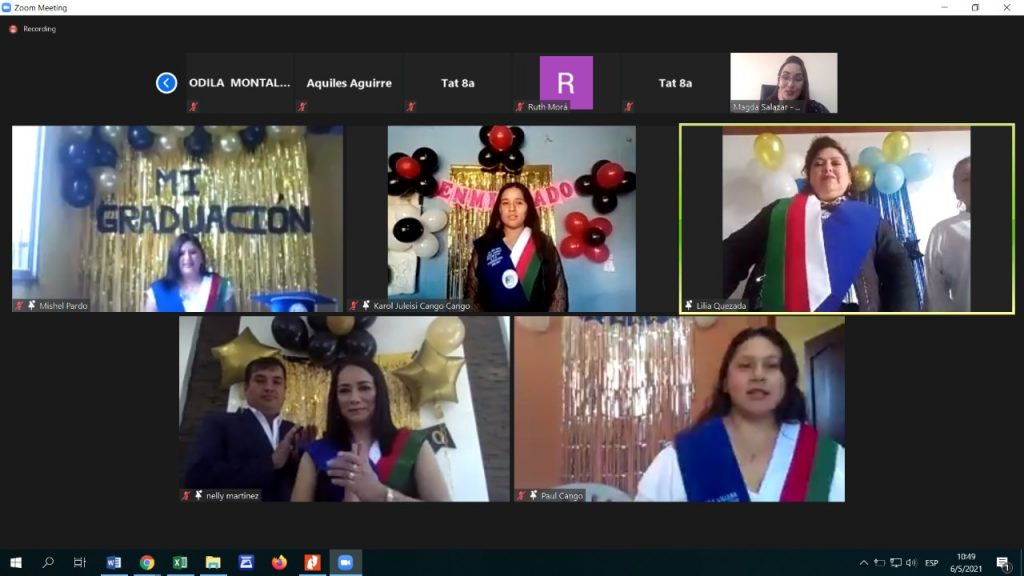Click the Recording indicator to pause recording
The image size is (1024, 576).
point(12,29)
